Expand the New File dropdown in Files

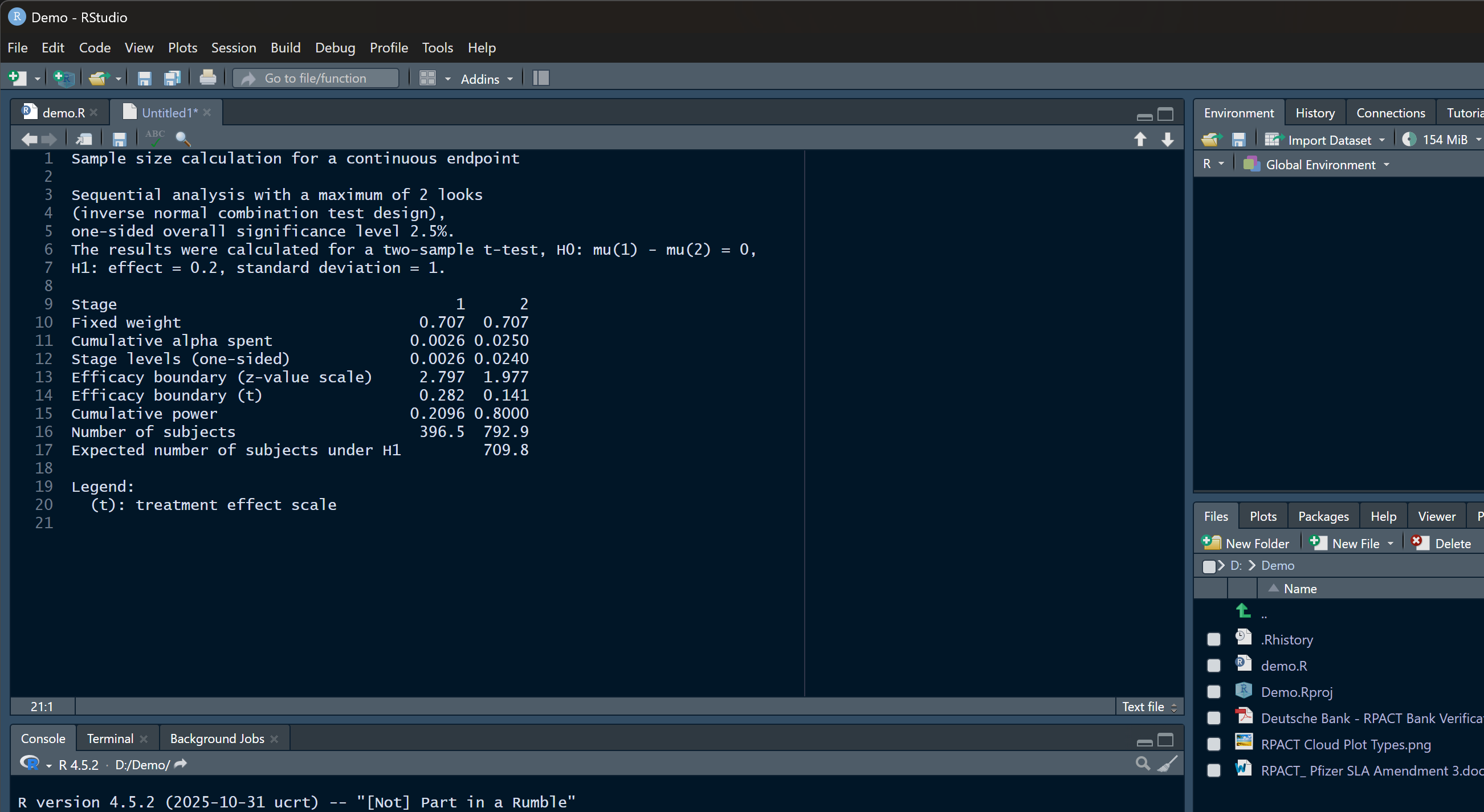coord(1391,544)
